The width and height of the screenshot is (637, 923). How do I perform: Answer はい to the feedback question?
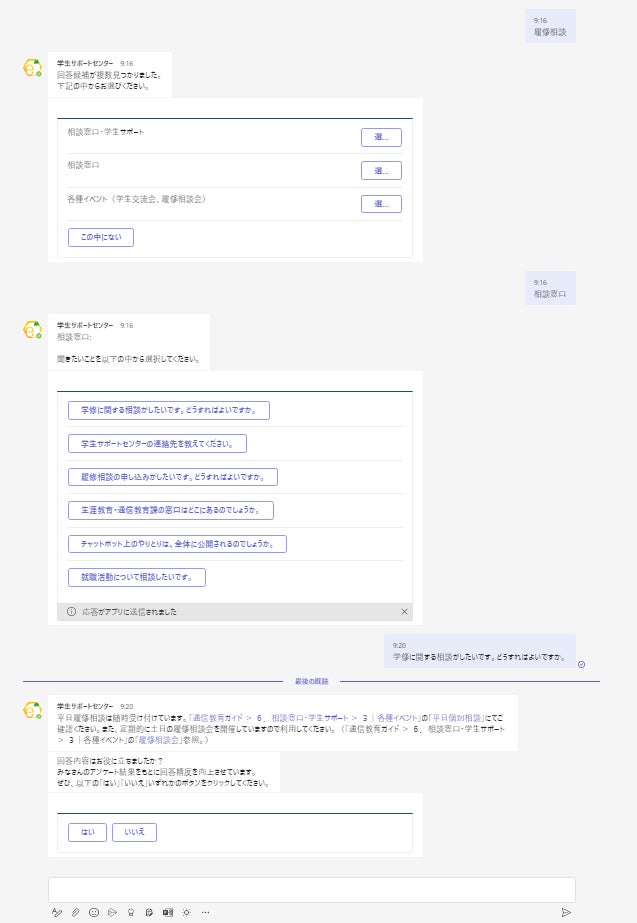click(87, 832)
